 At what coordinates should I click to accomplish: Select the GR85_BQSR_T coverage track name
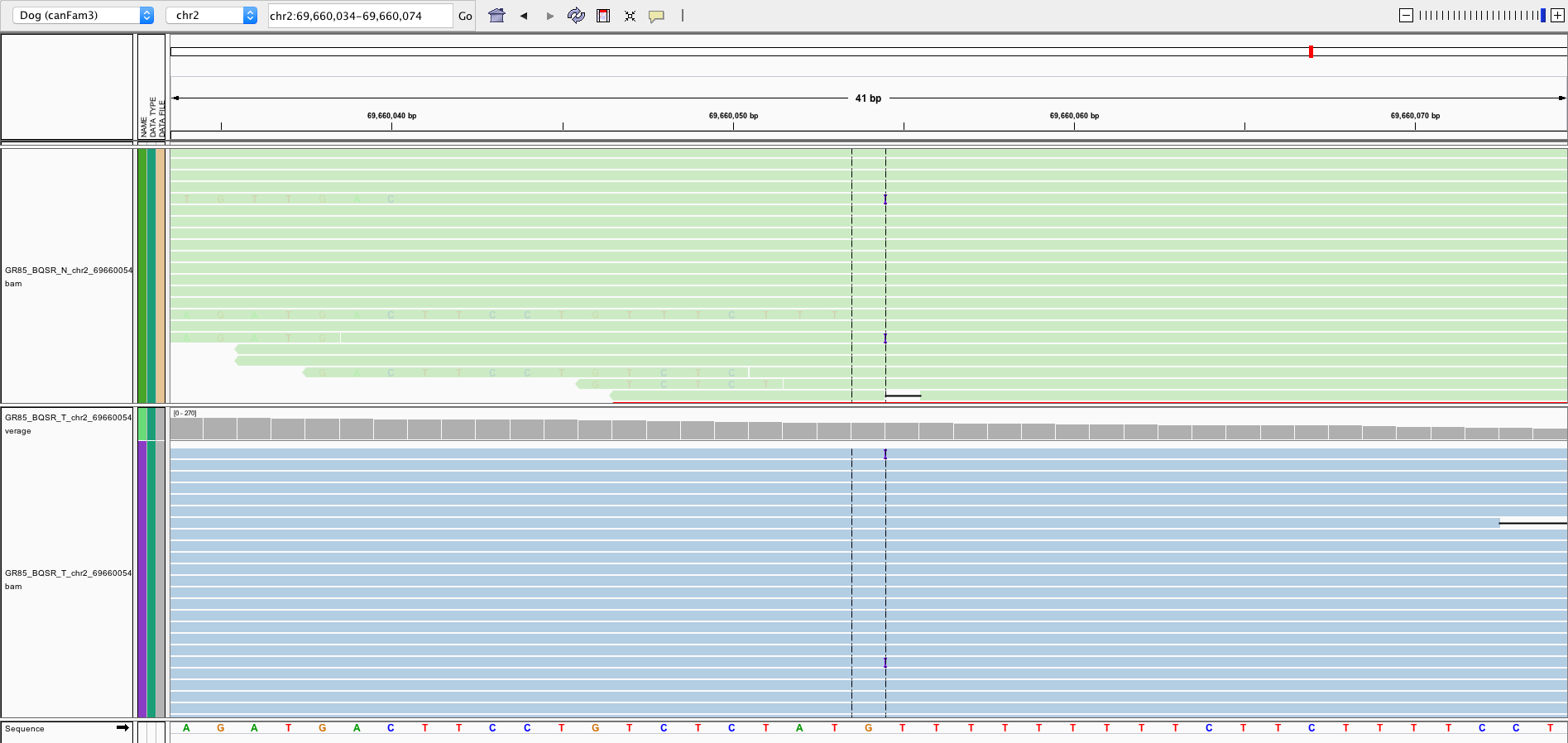(68, 424)
